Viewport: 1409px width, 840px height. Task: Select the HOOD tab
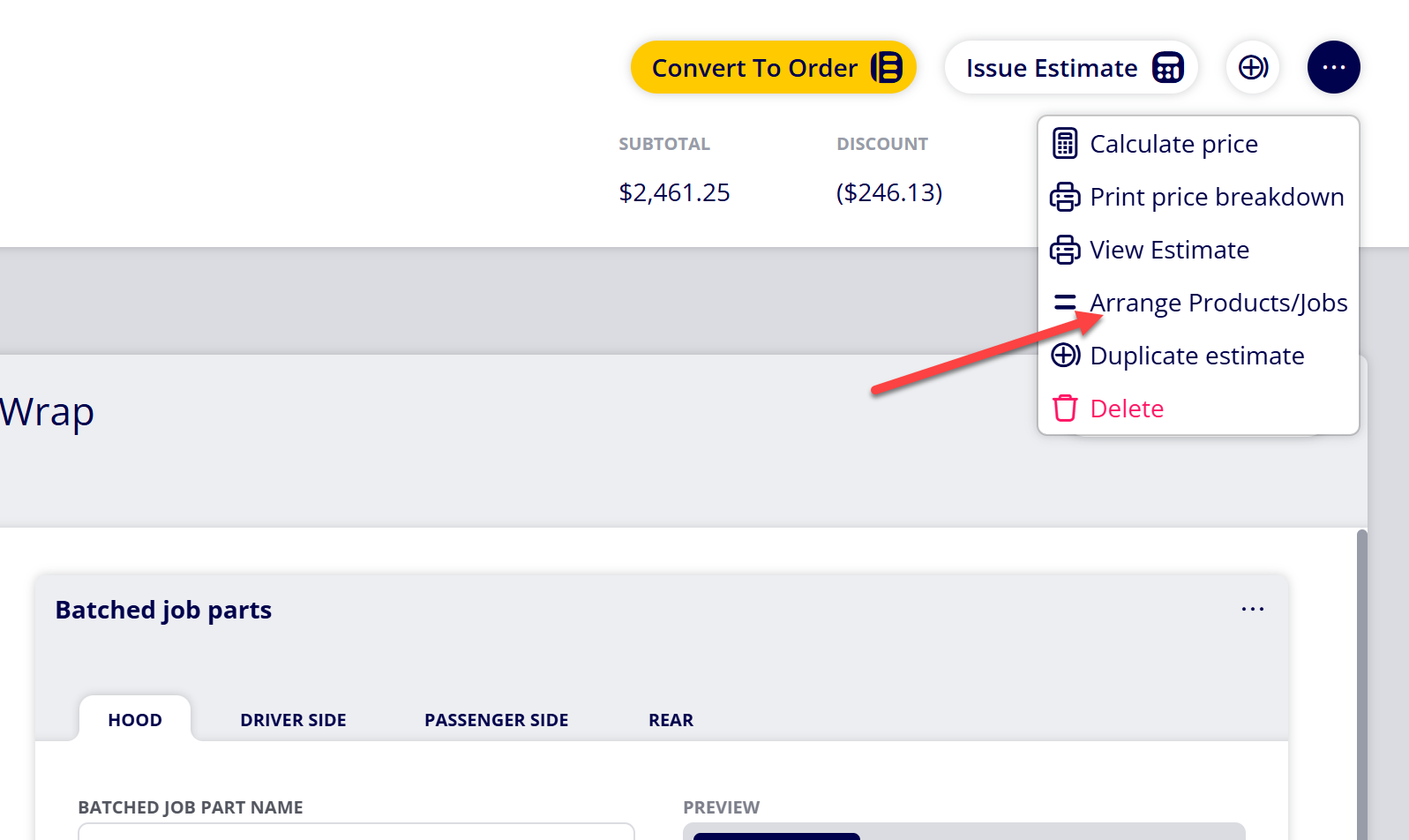point(135,719)
